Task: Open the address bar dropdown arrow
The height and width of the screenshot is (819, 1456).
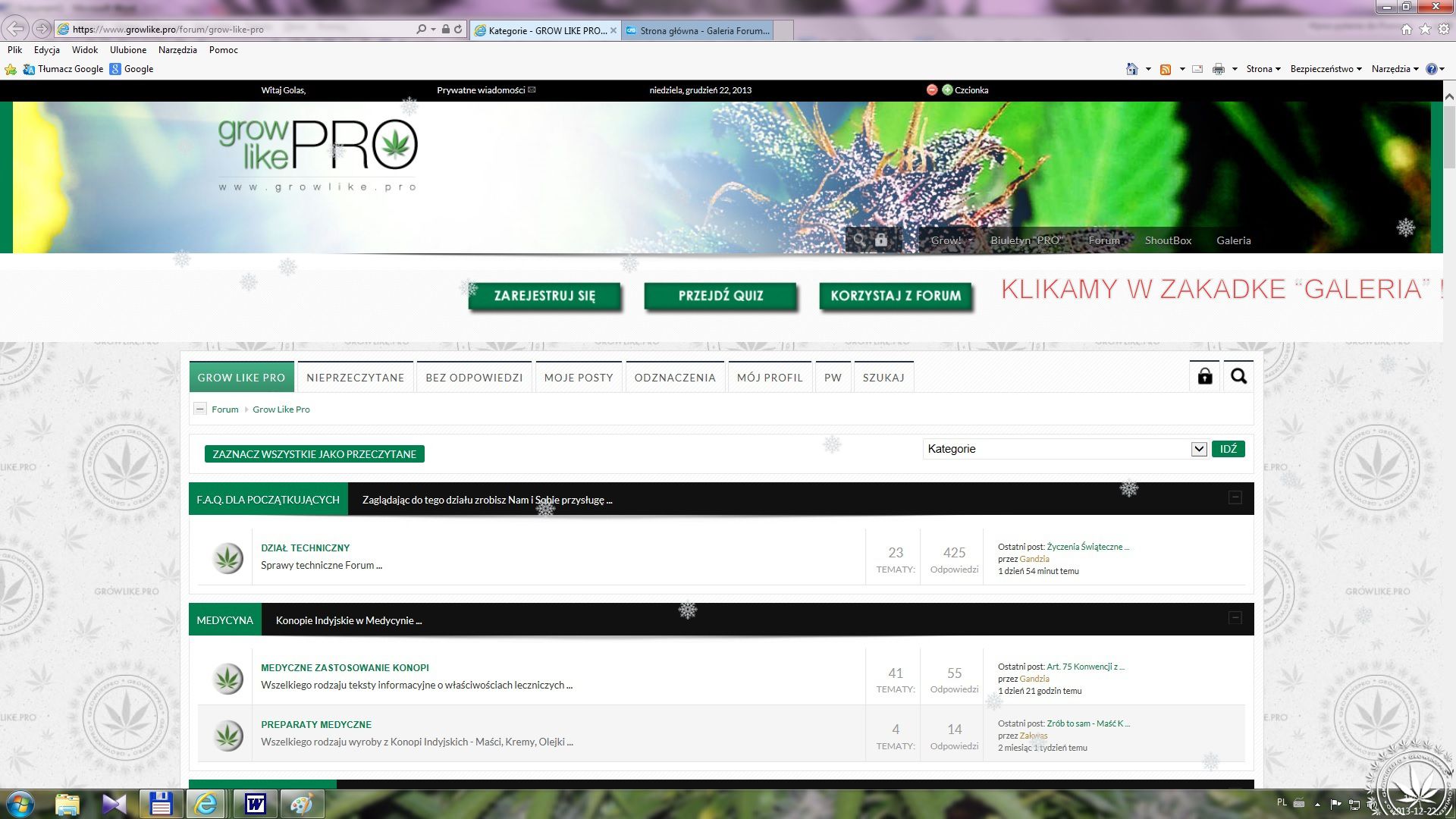Action: [x=433, y=30]
